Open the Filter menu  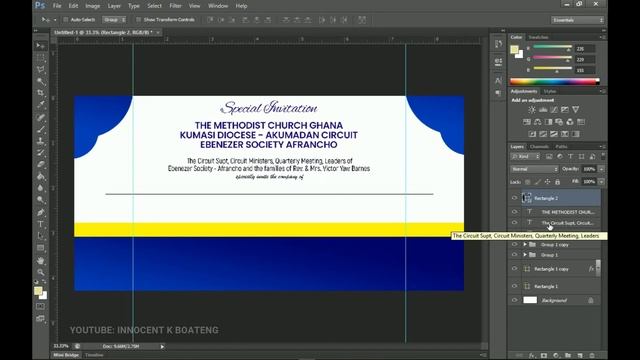pos(175,6)
